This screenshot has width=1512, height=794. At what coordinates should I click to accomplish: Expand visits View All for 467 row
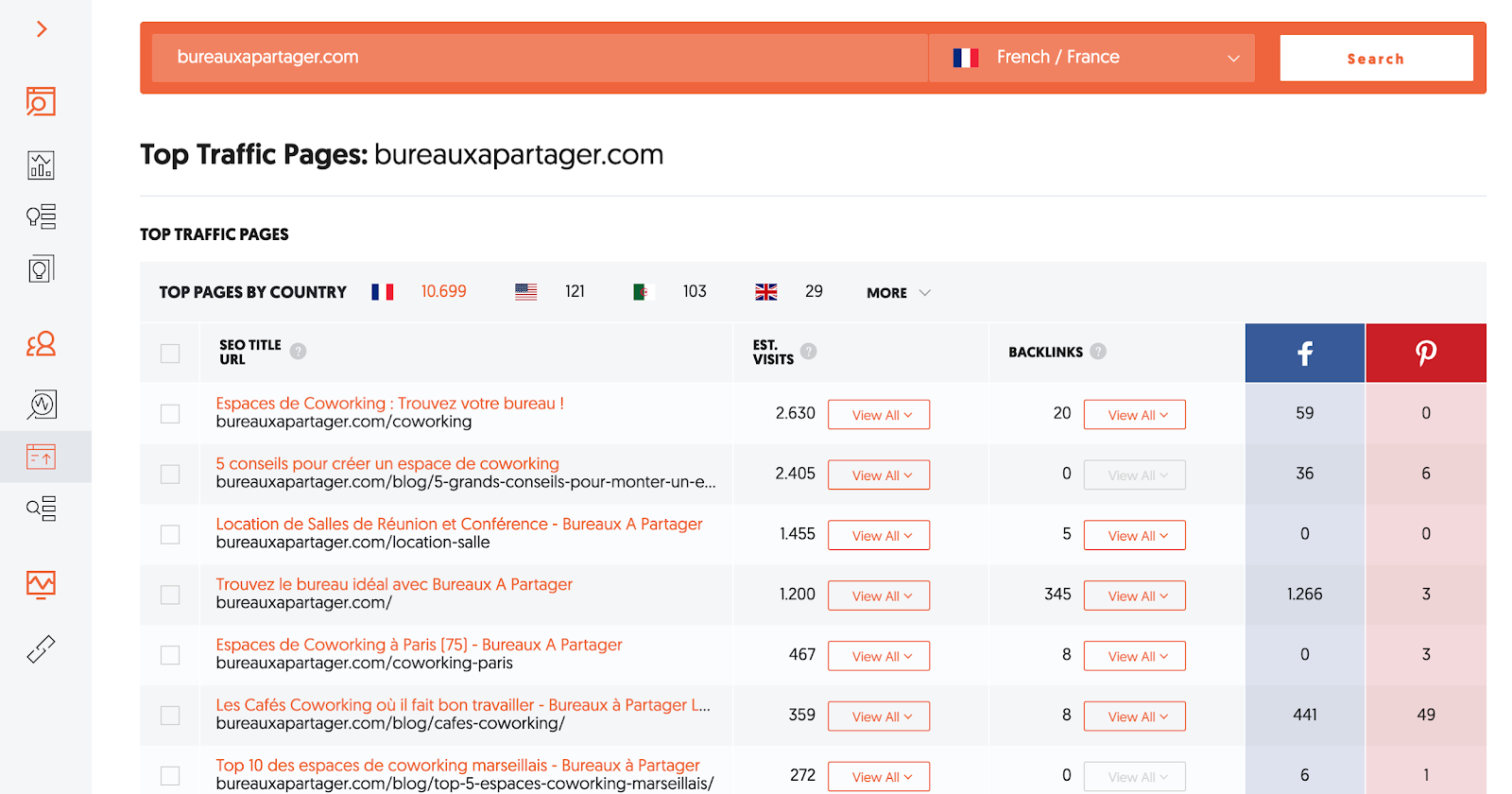[879, 657]
